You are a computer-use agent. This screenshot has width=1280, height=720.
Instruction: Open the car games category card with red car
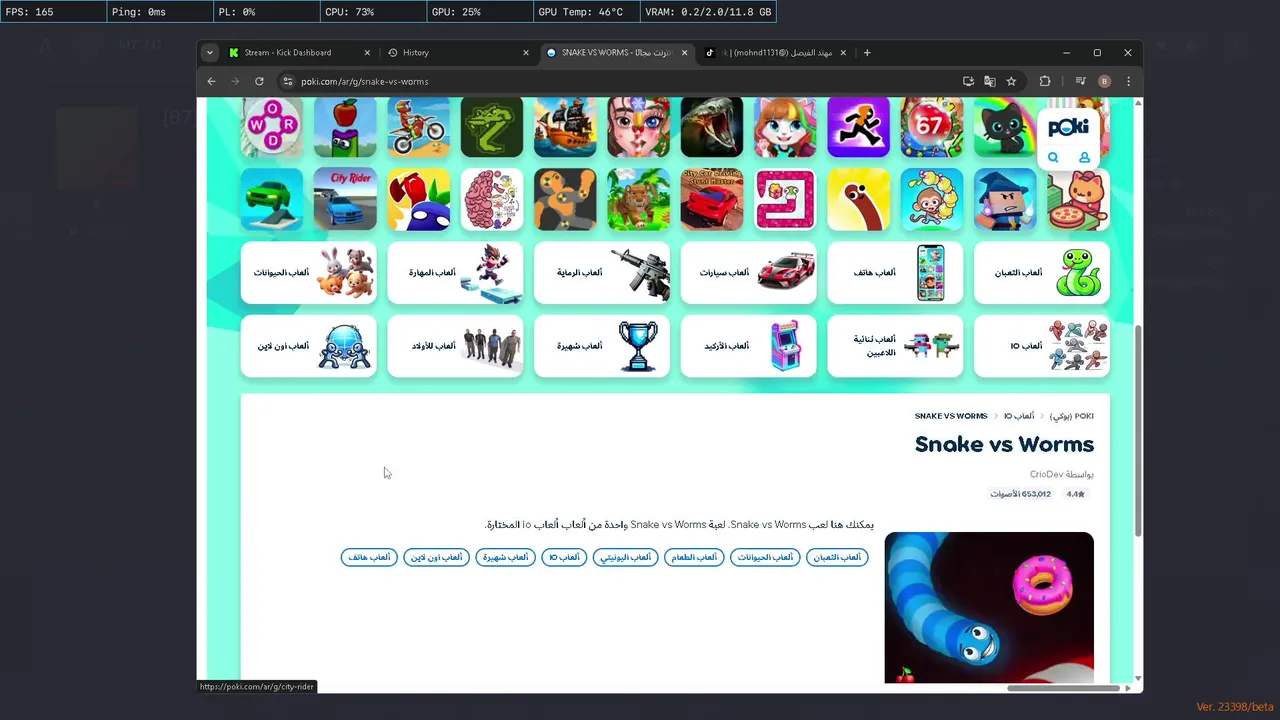tap(749, 272)
